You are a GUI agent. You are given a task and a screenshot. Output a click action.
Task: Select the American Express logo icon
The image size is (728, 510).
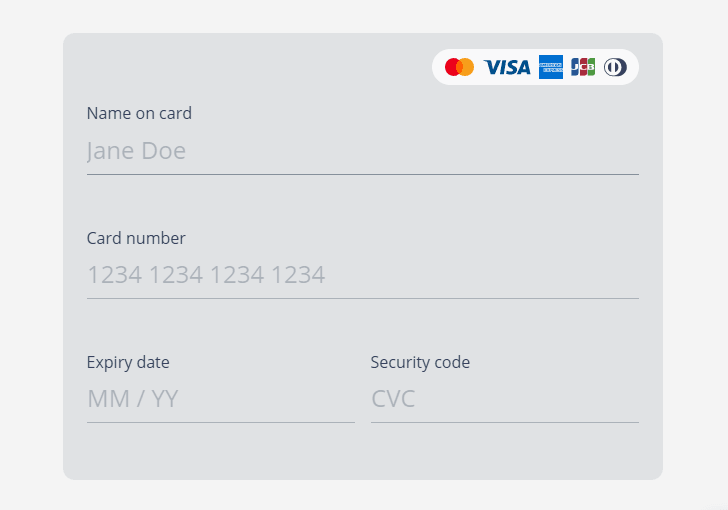click(x=551, y=67)
